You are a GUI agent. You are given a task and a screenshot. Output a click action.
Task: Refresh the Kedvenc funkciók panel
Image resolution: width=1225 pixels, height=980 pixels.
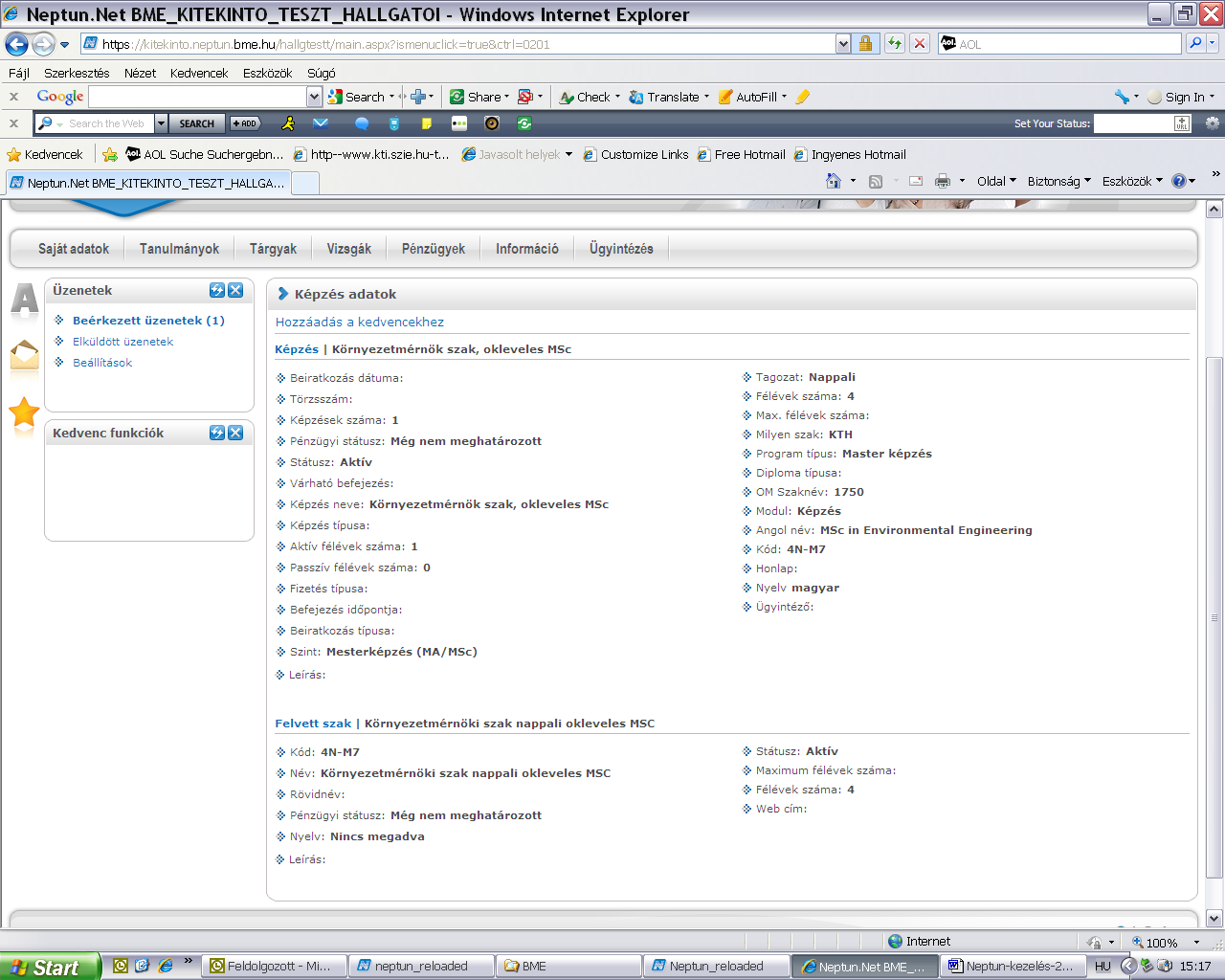[217, 433]
